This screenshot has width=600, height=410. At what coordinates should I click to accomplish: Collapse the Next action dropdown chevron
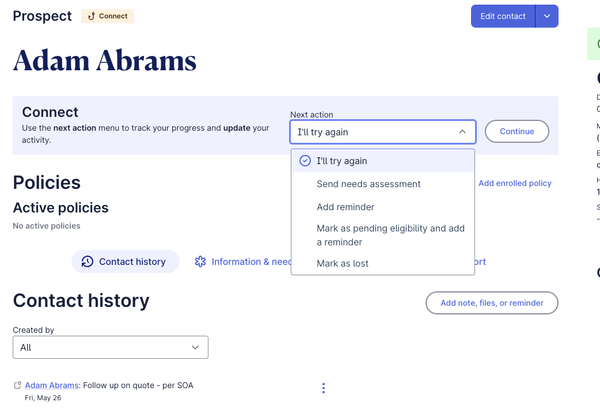coord(462,131)
